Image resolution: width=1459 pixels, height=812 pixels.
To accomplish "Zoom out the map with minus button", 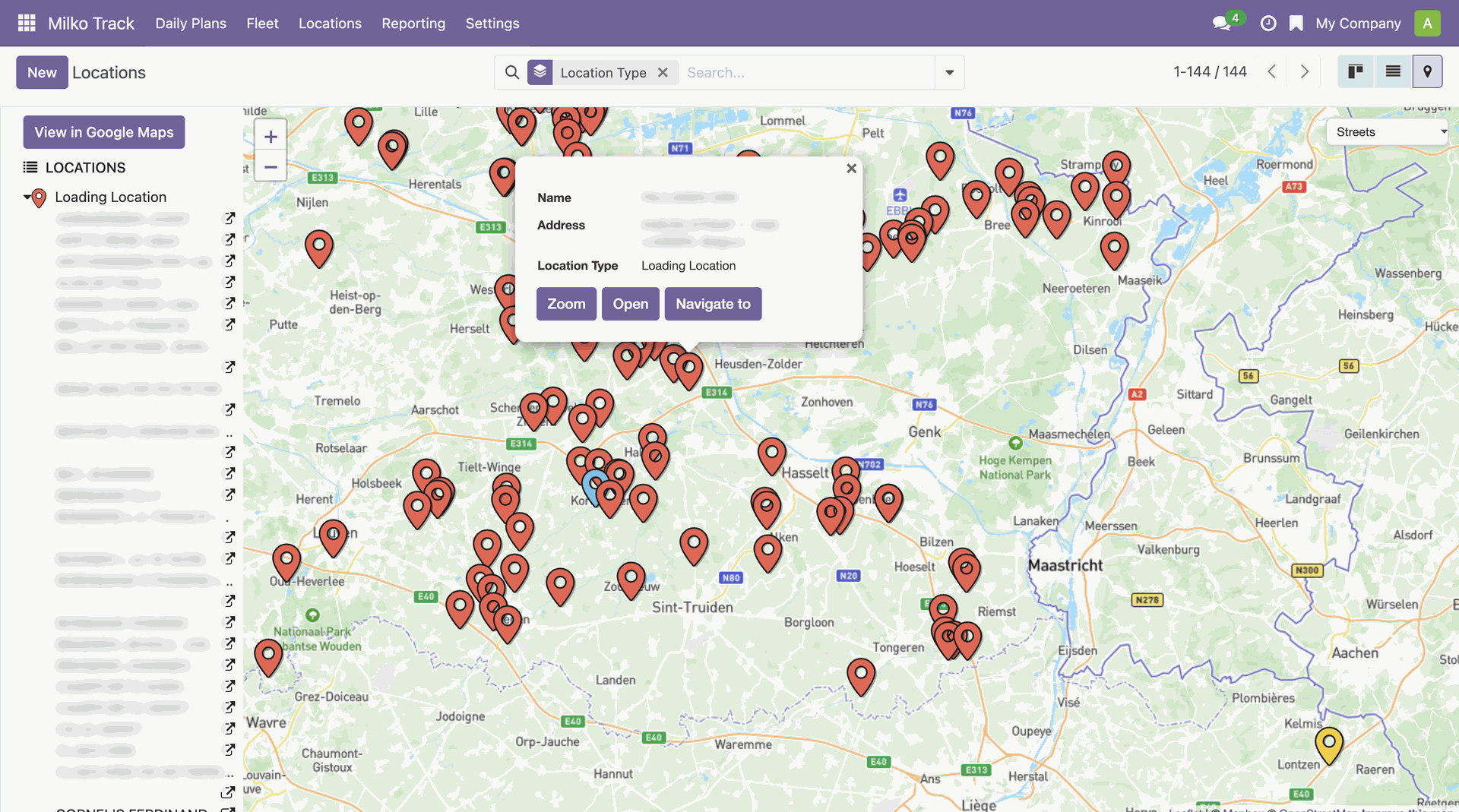I will point(271,166).
